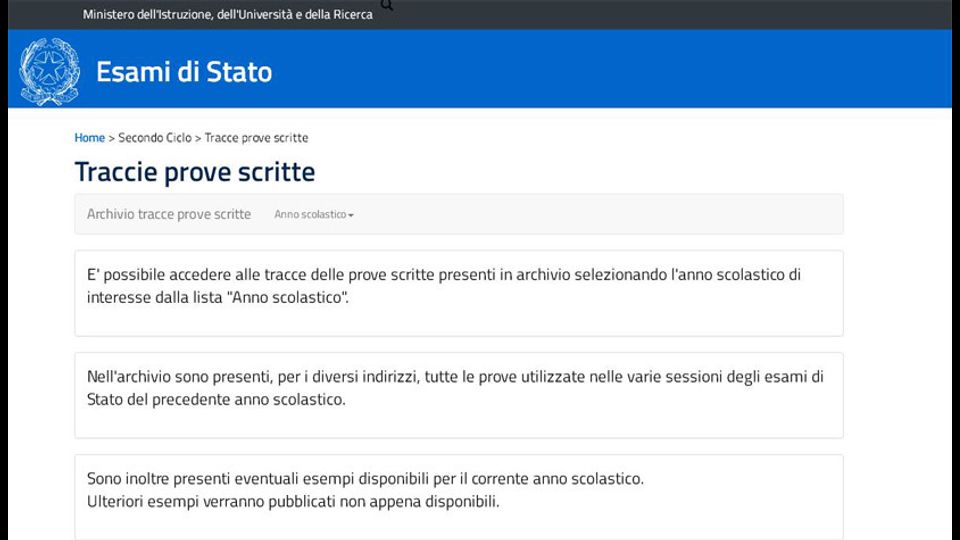Click the Esami di Stato site title
The width and height of the screenshot is (960, 540).
coord(184,72)
